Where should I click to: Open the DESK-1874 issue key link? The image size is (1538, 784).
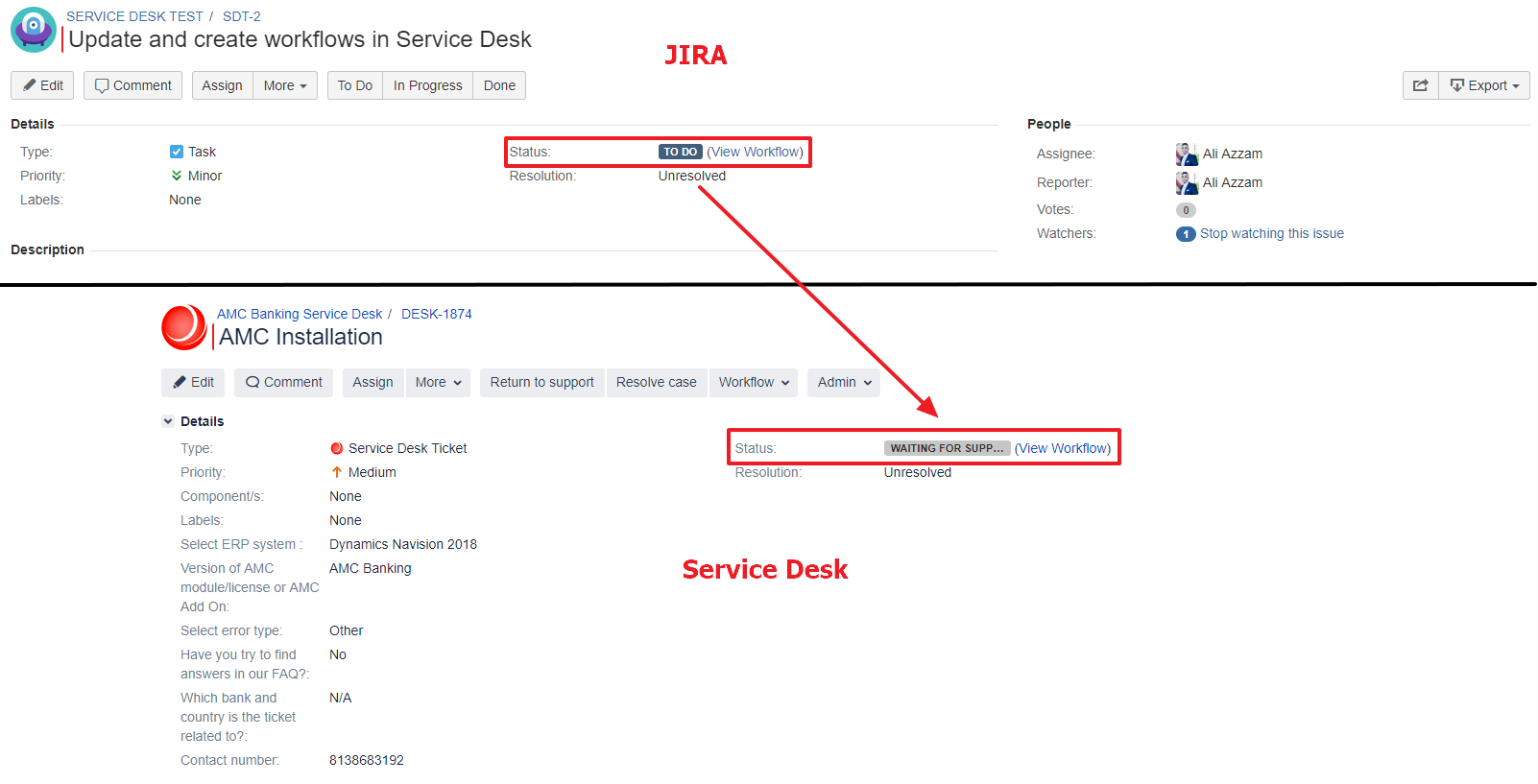437,314
